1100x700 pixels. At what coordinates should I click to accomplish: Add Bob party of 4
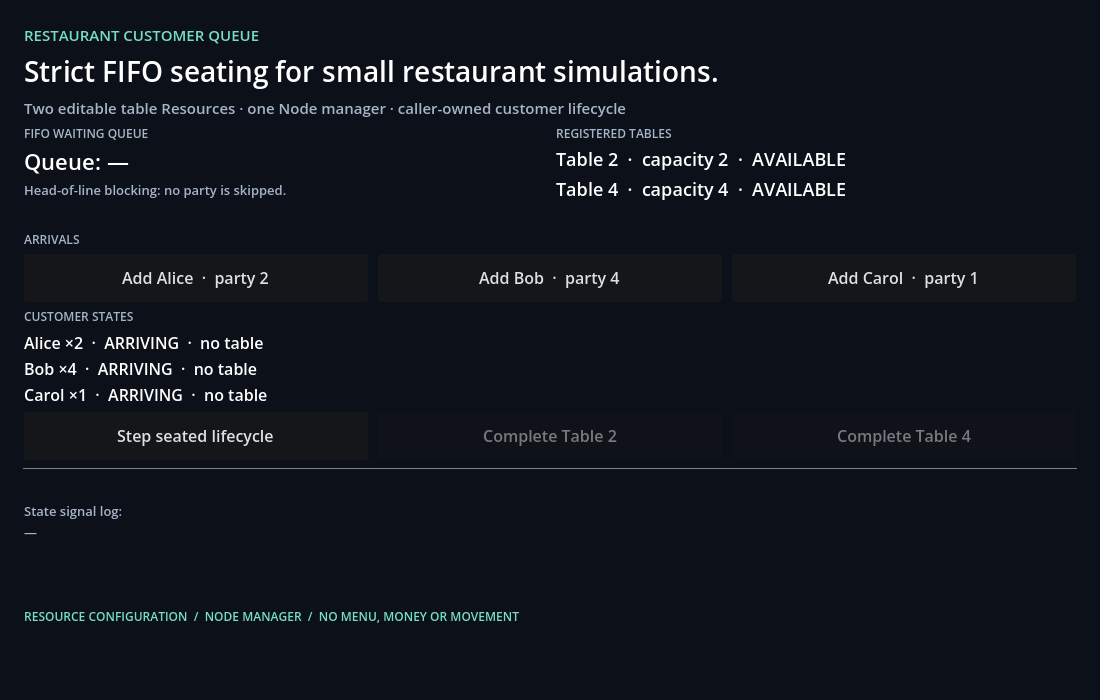(x=549, y=278)
